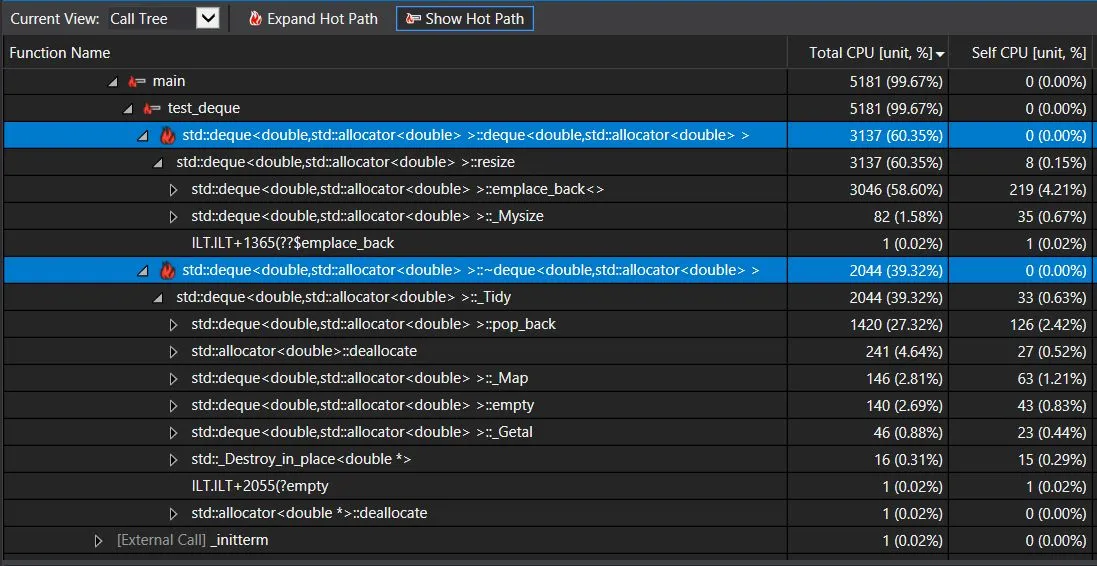
Task: Click the Expand Hot Path flame icon
Action: 255,19
